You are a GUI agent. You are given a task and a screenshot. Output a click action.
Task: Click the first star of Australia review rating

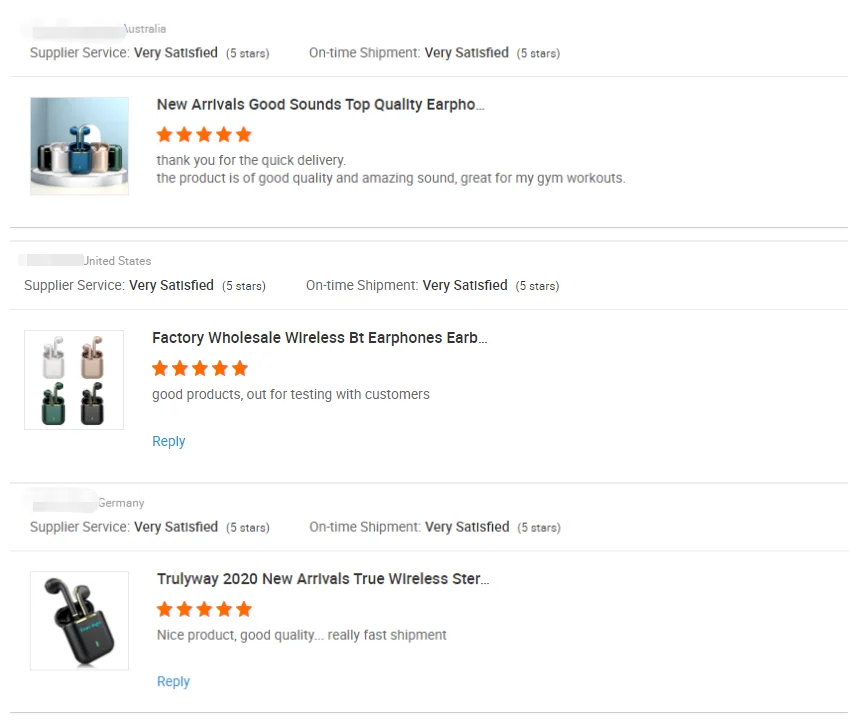tap(165, 134)
